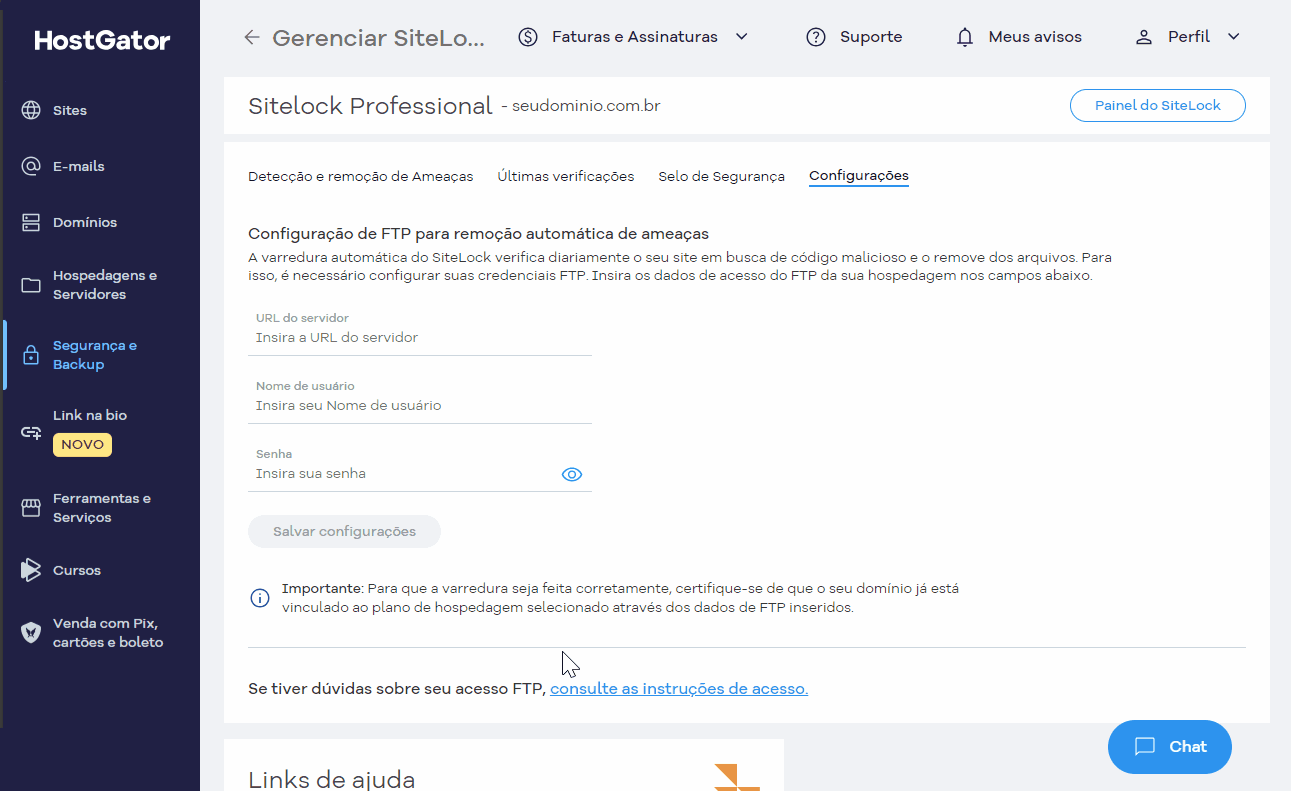Click the Gerenciar SiteLock page title

click(378, 38)
